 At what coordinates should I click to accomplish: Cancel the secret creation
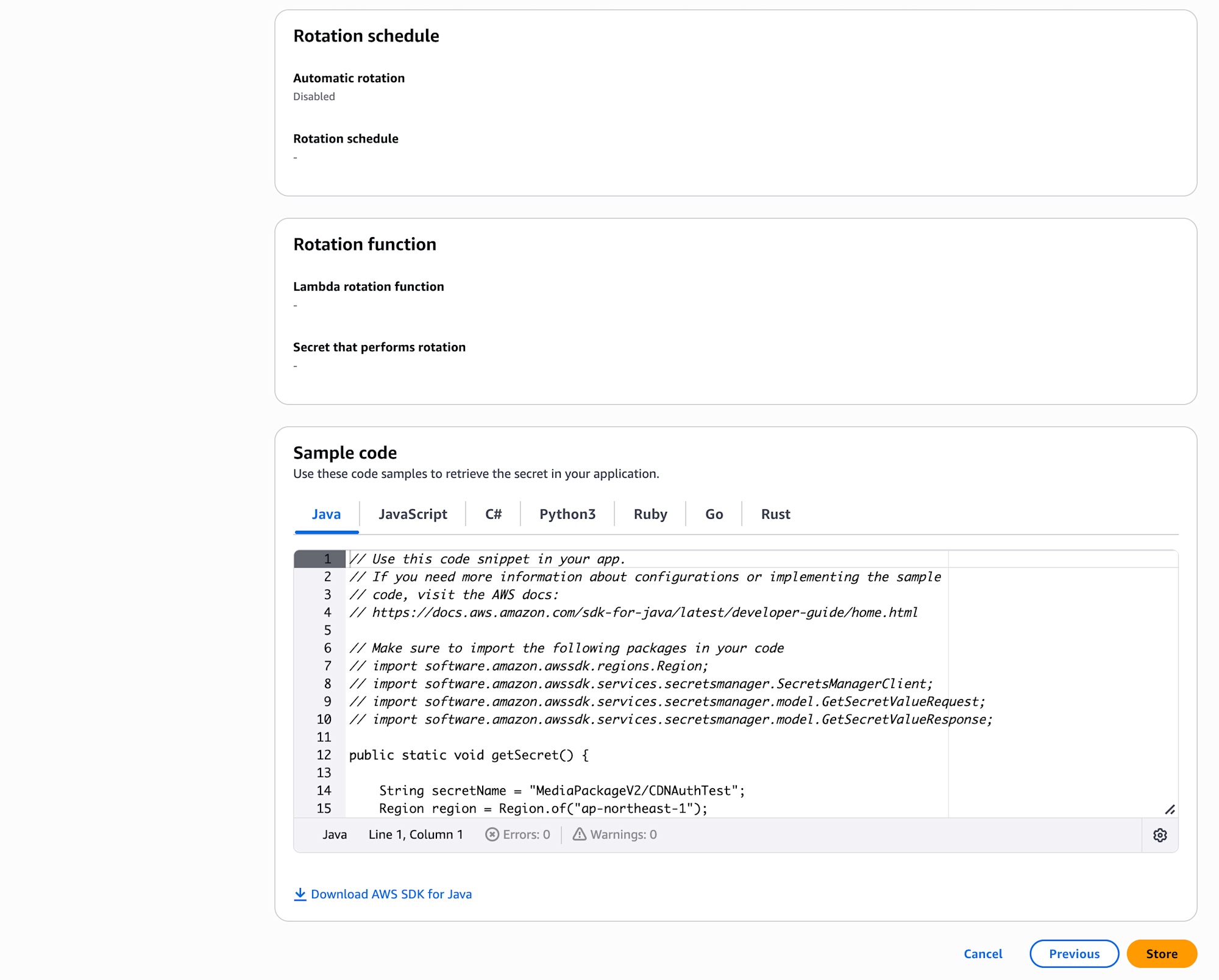tap(983, 954)
